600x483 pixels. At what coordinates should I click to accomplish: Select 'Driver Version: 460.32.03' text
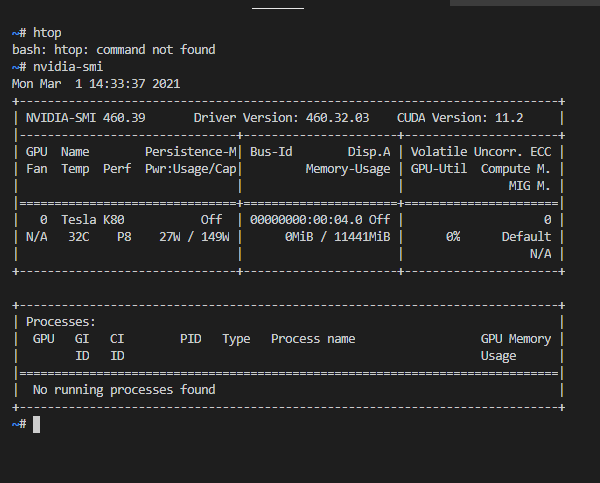pos(281,118)
